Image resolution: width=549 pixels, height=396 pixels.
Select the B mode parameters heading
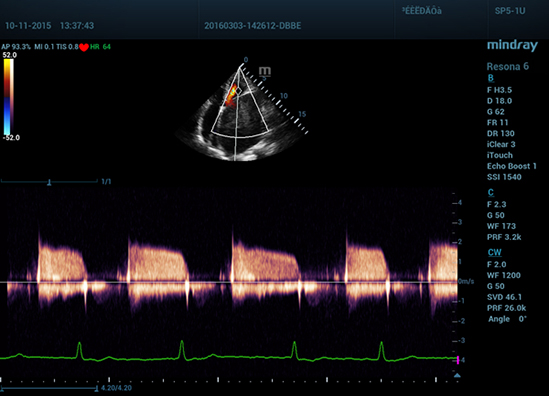coord(491,78)
